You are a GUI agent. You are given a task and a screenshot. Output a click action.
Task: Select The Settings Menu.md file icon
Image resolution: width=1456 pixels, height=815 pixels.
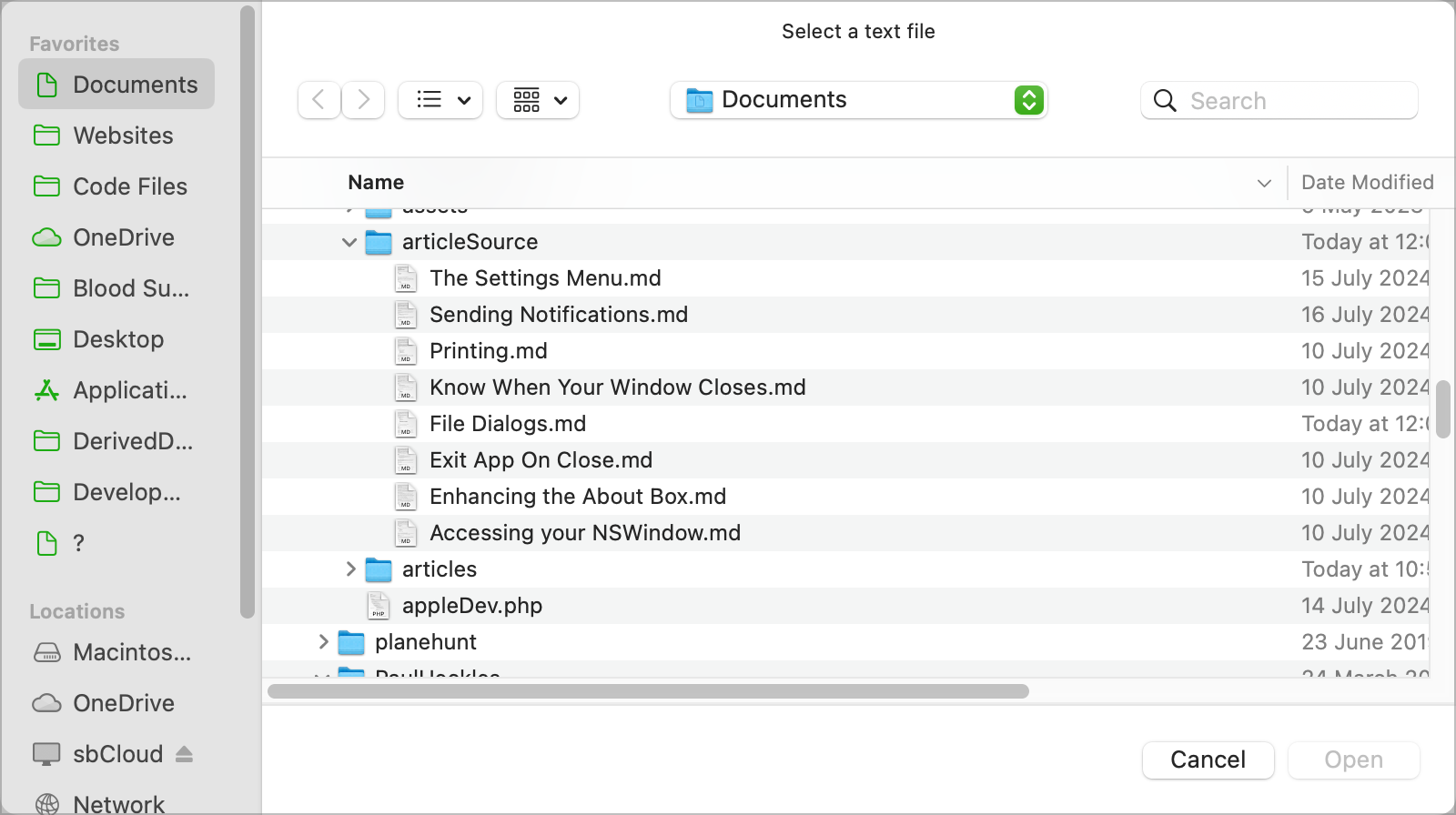coord(406,278)
